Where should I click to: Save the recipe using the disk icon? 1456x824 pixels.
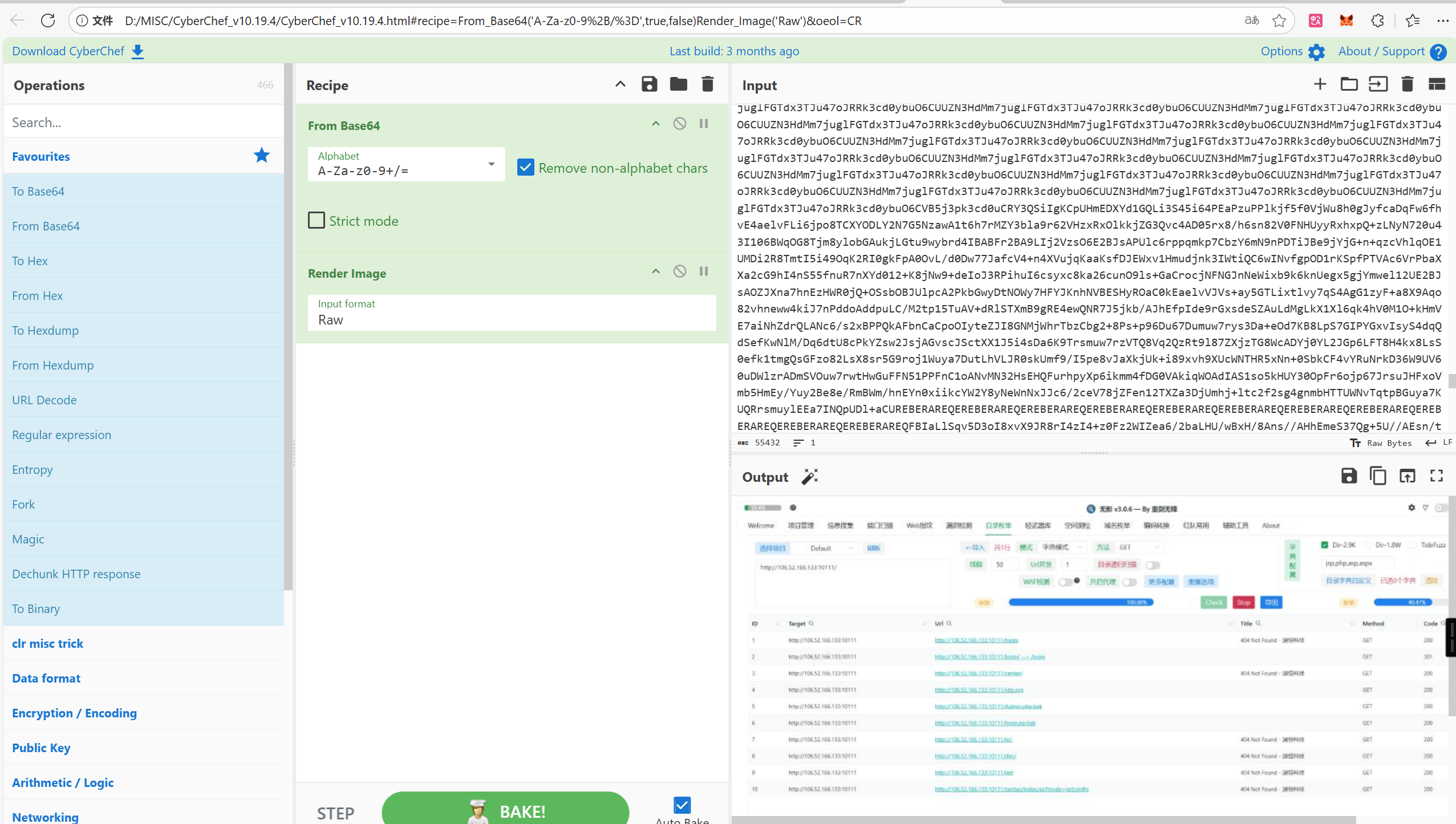pos(649,84)
